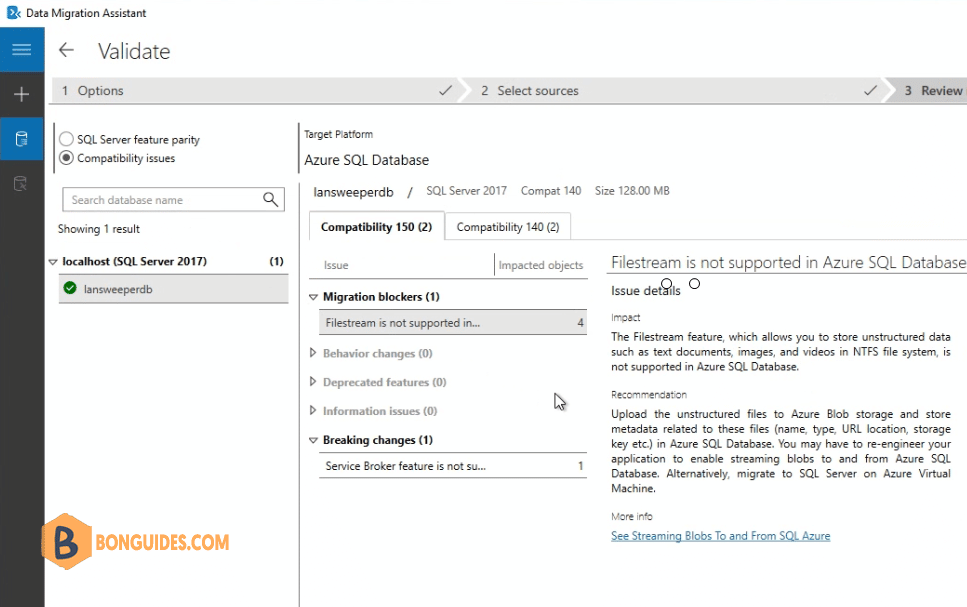The height and width of the screenshot is (607, 967).
Task: Go to step 2 Select sources
Action: 677,91
